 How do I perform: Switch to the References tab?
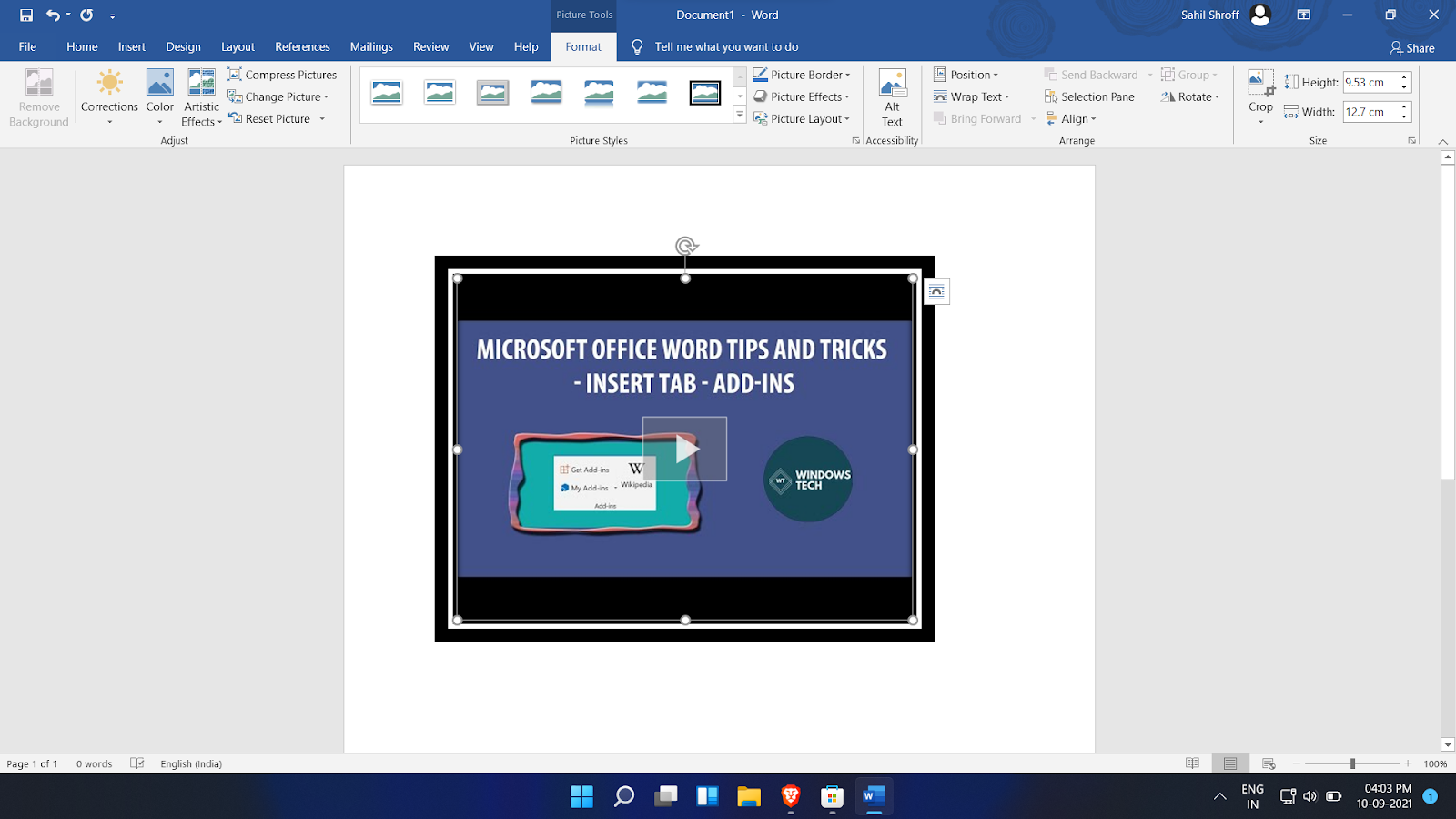[x=302, y=46]
